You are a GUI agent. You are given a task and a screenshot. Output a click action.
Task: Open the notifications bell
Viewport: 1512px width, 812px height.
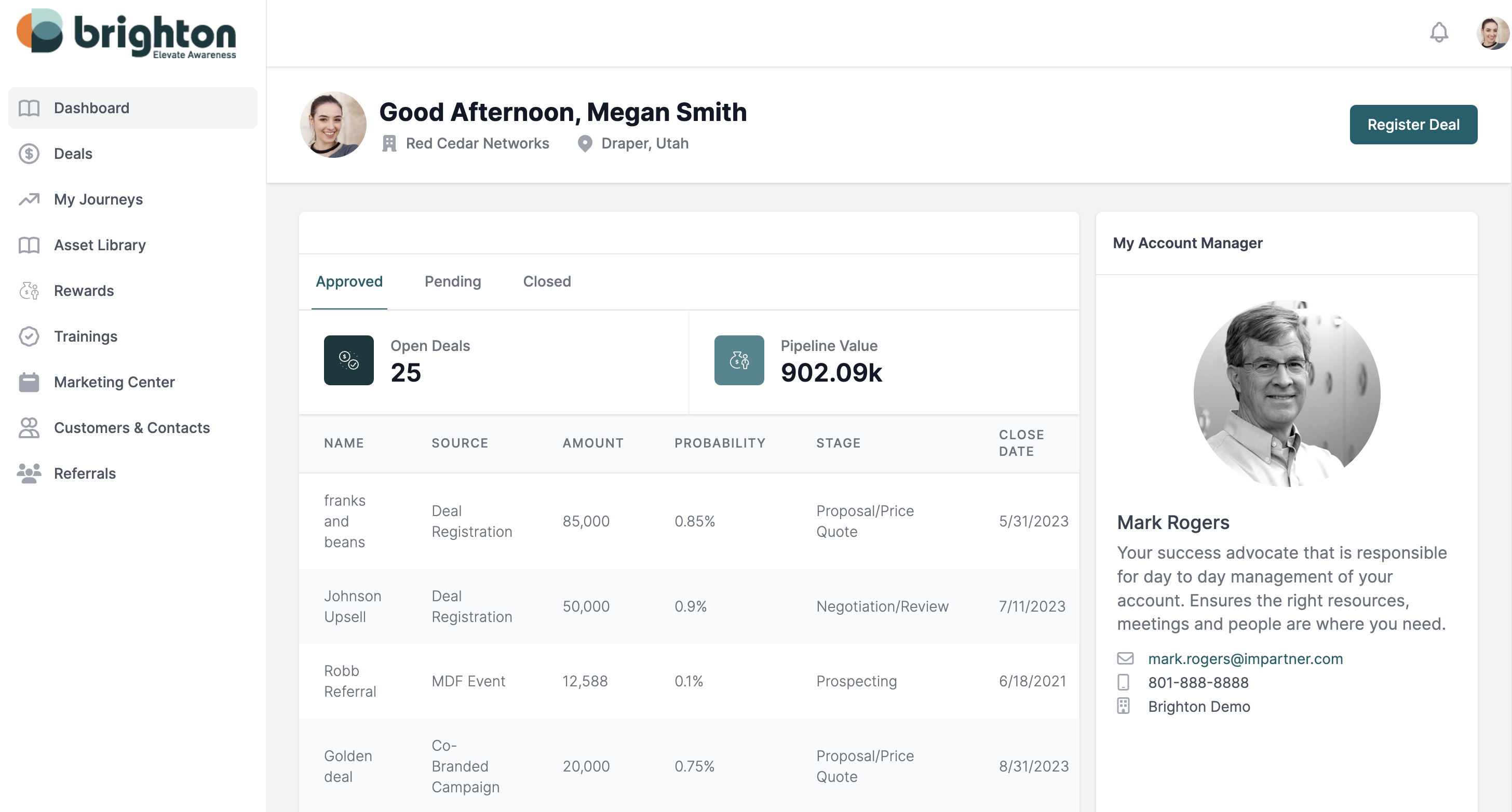[x=1439, y=33]
